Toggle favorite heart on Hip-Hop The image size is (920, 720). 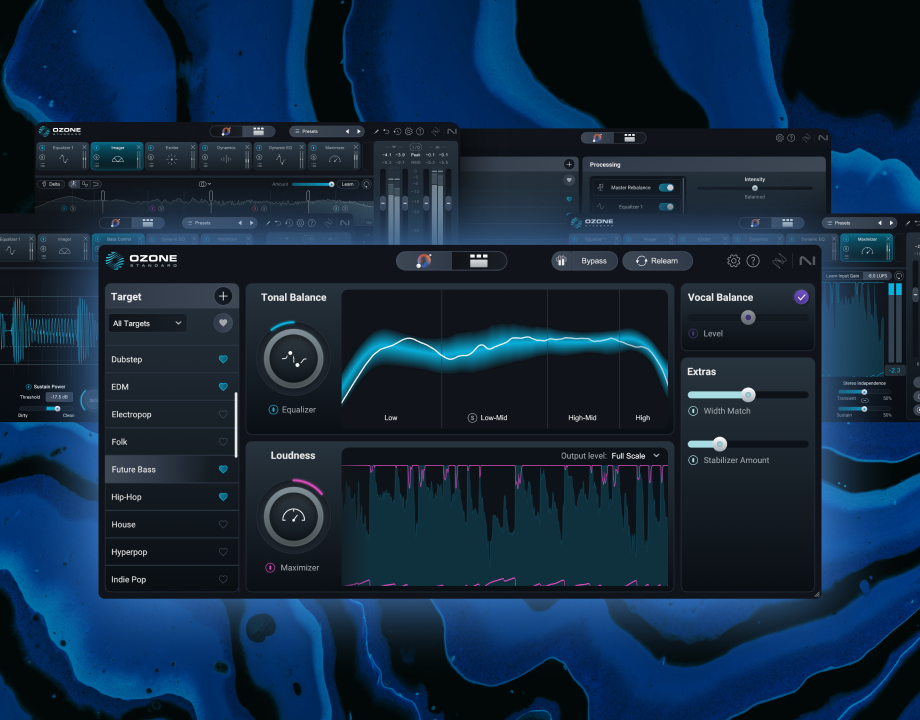point(223,497)
